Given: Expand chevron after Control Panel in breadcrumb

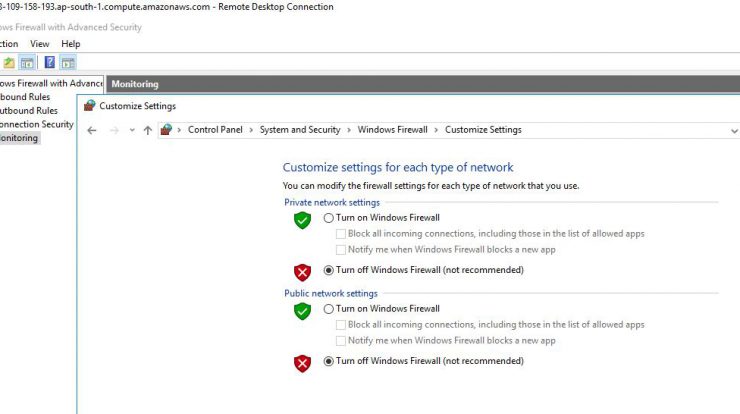Looking at the screenshot, I should pos(251,130).
